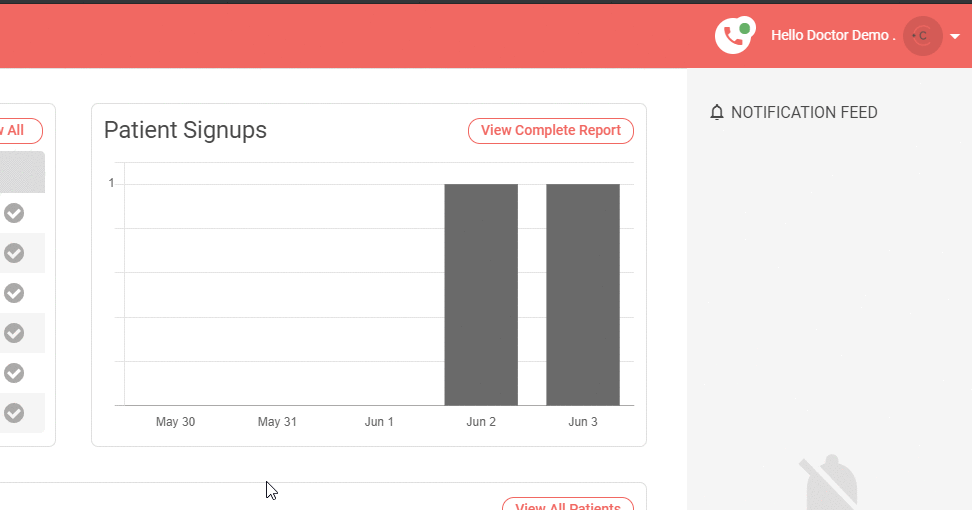Click the green online status dot
The image size is (972, 510).
tap(744, 28)
